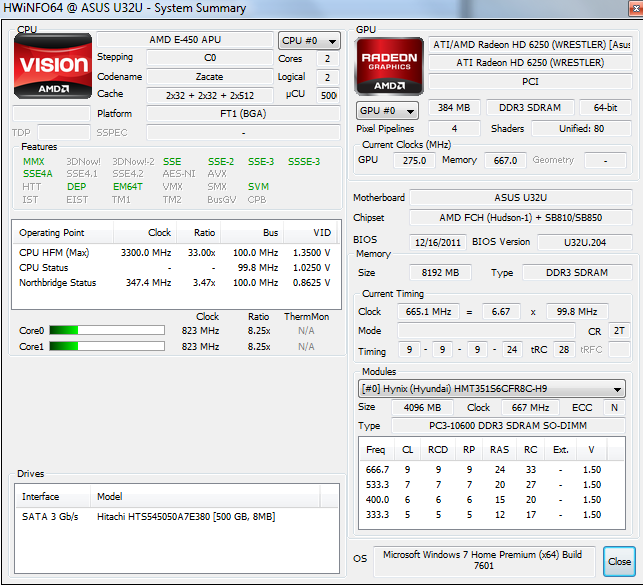Click the SSE4A feature label
This screenshot has width=643, height=585.
(38, 174)
